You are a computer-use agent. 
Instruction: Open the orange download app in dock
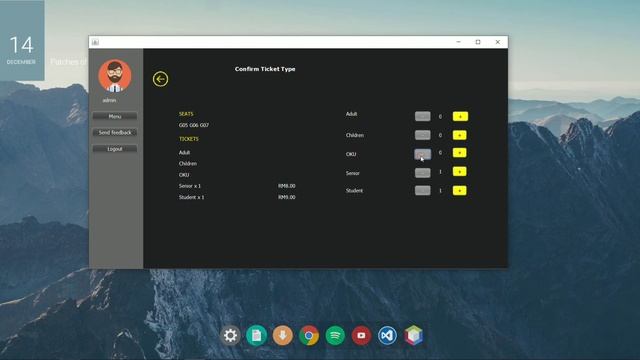(x=282, y=336)
